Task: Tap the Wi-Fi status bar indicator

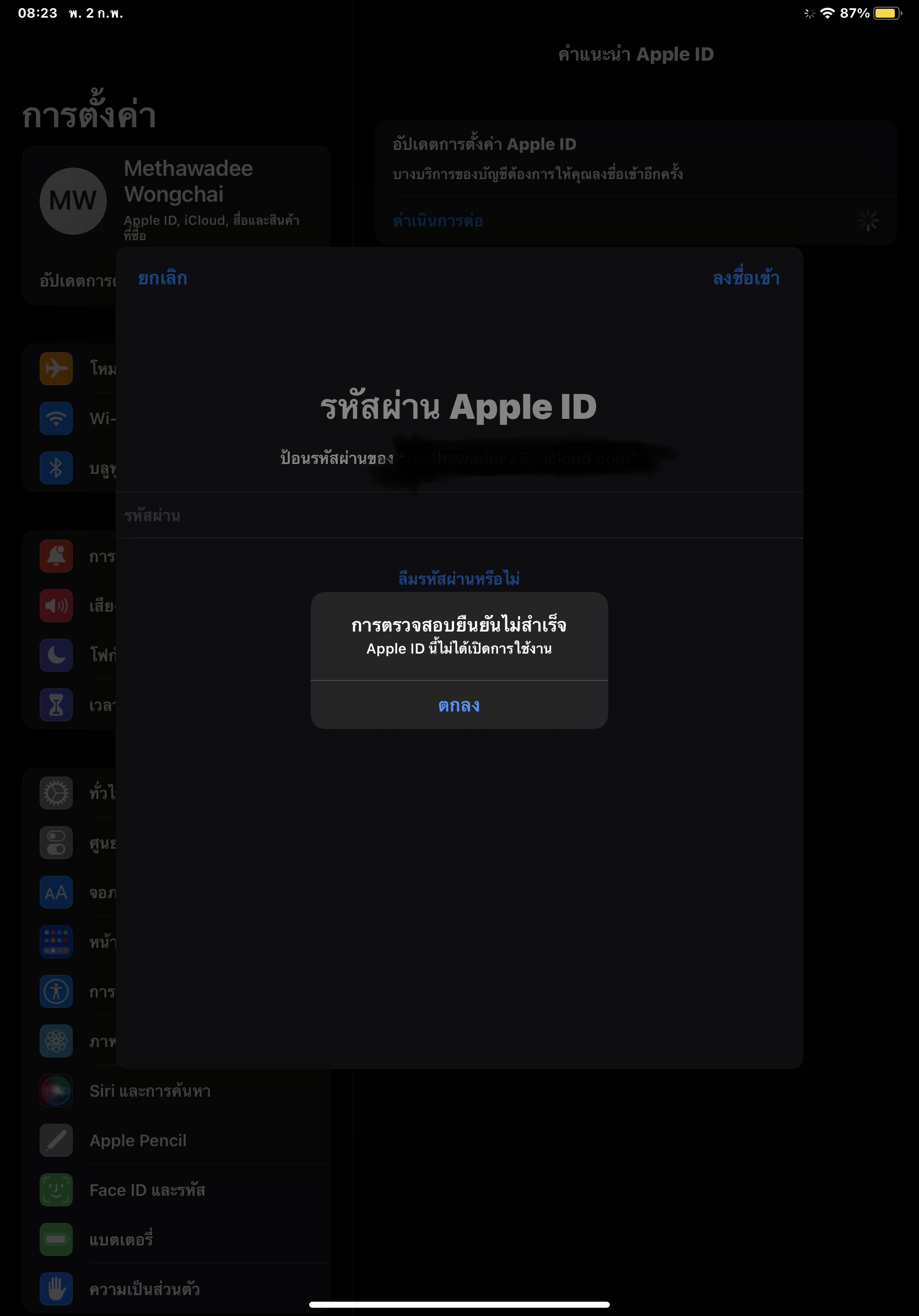Action: (827, 13)
